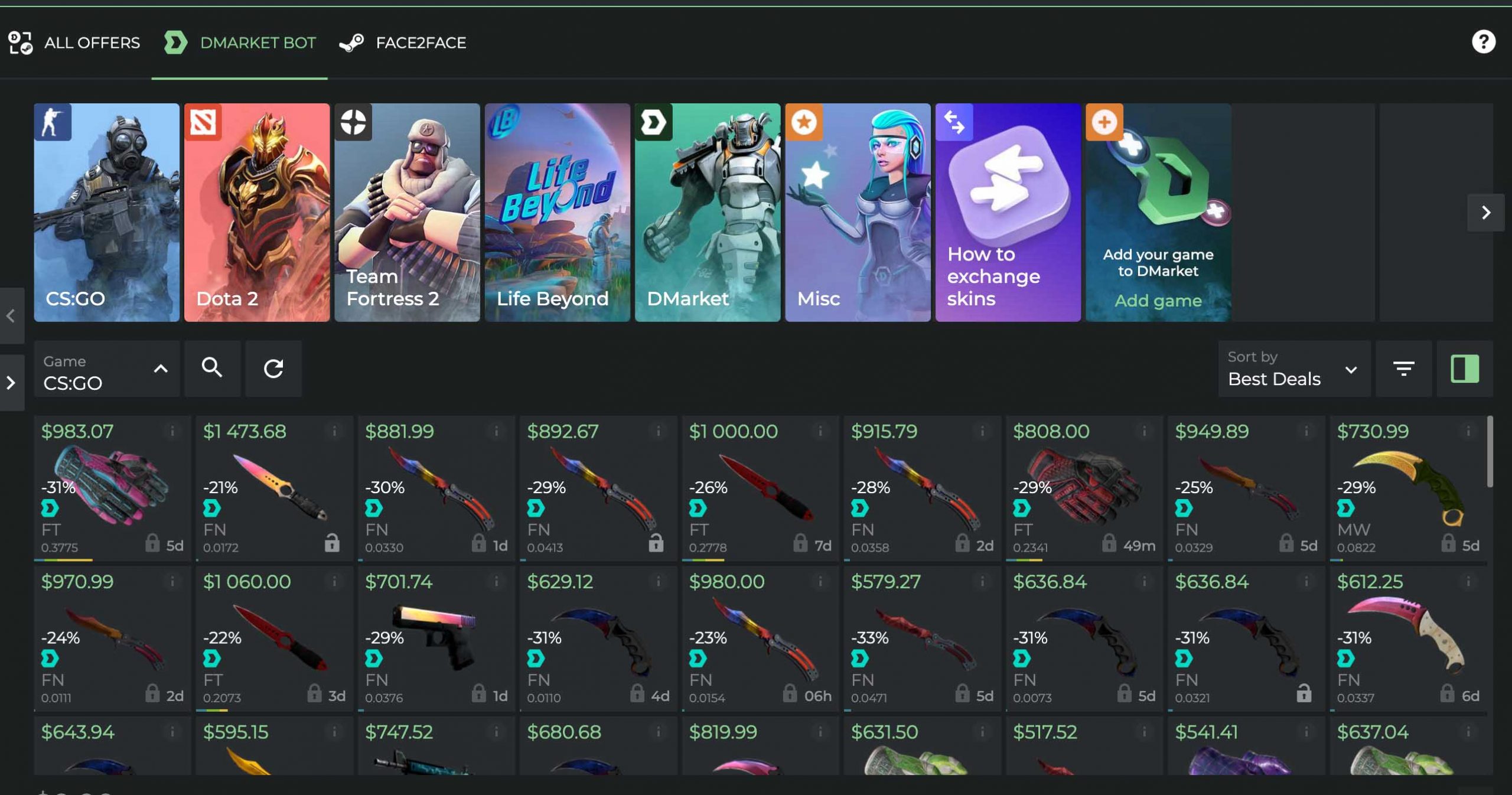Switch to the ALL OFFERS tab

coord(74,43)
